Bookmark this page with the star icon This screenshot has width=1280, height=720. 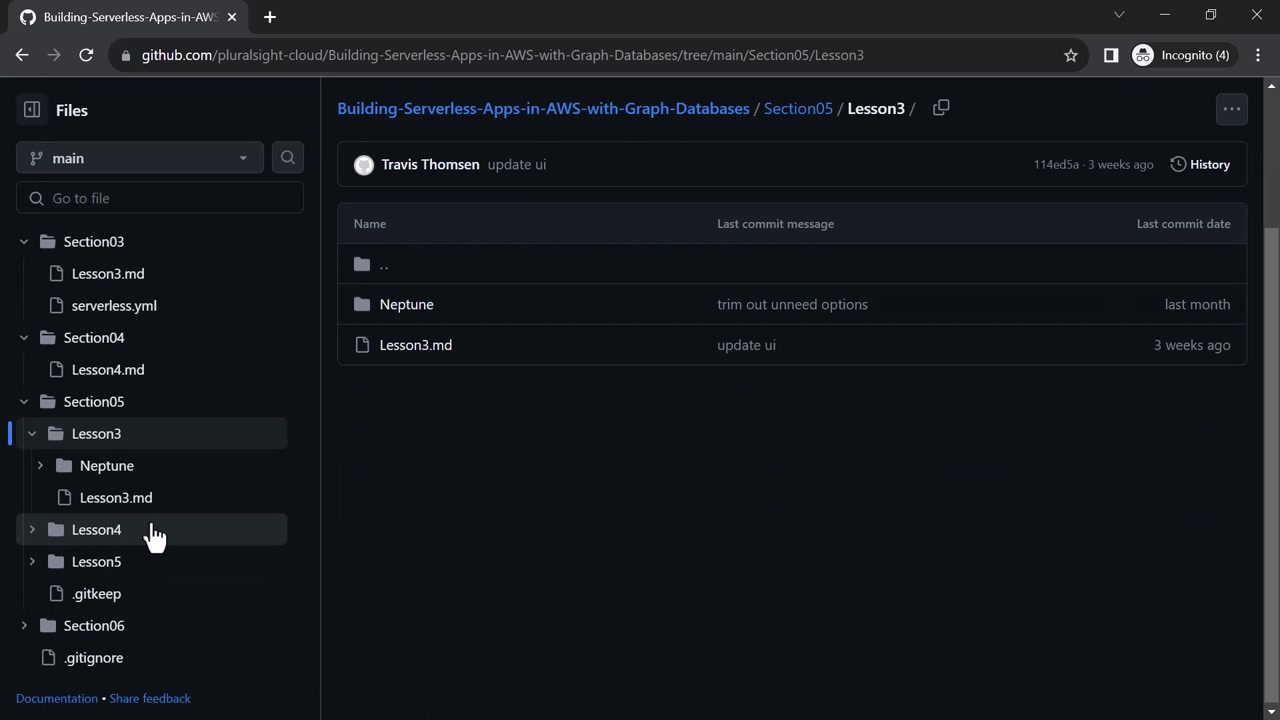[1071, 55]
